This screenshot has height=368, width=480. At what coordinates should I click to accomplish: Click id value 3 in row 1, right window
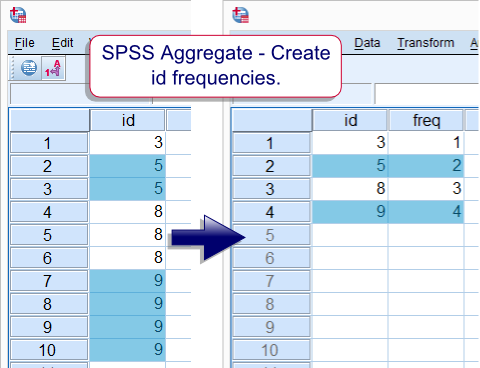click(x=350, y=143)
